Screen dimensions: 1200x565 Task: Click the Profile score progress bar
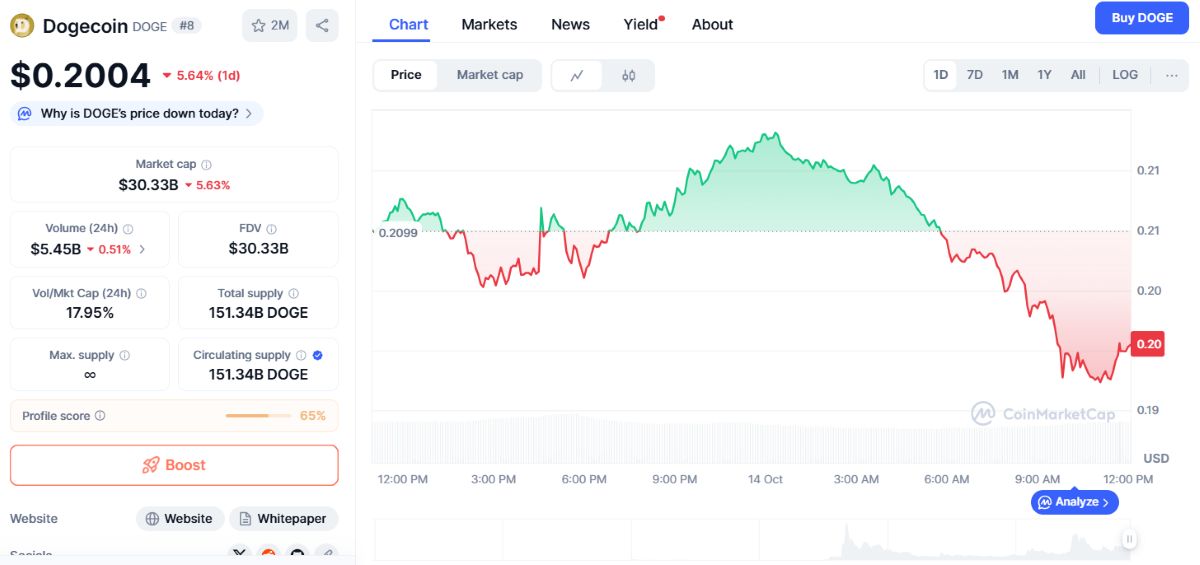pyautogui.click(x=259, y=416)
